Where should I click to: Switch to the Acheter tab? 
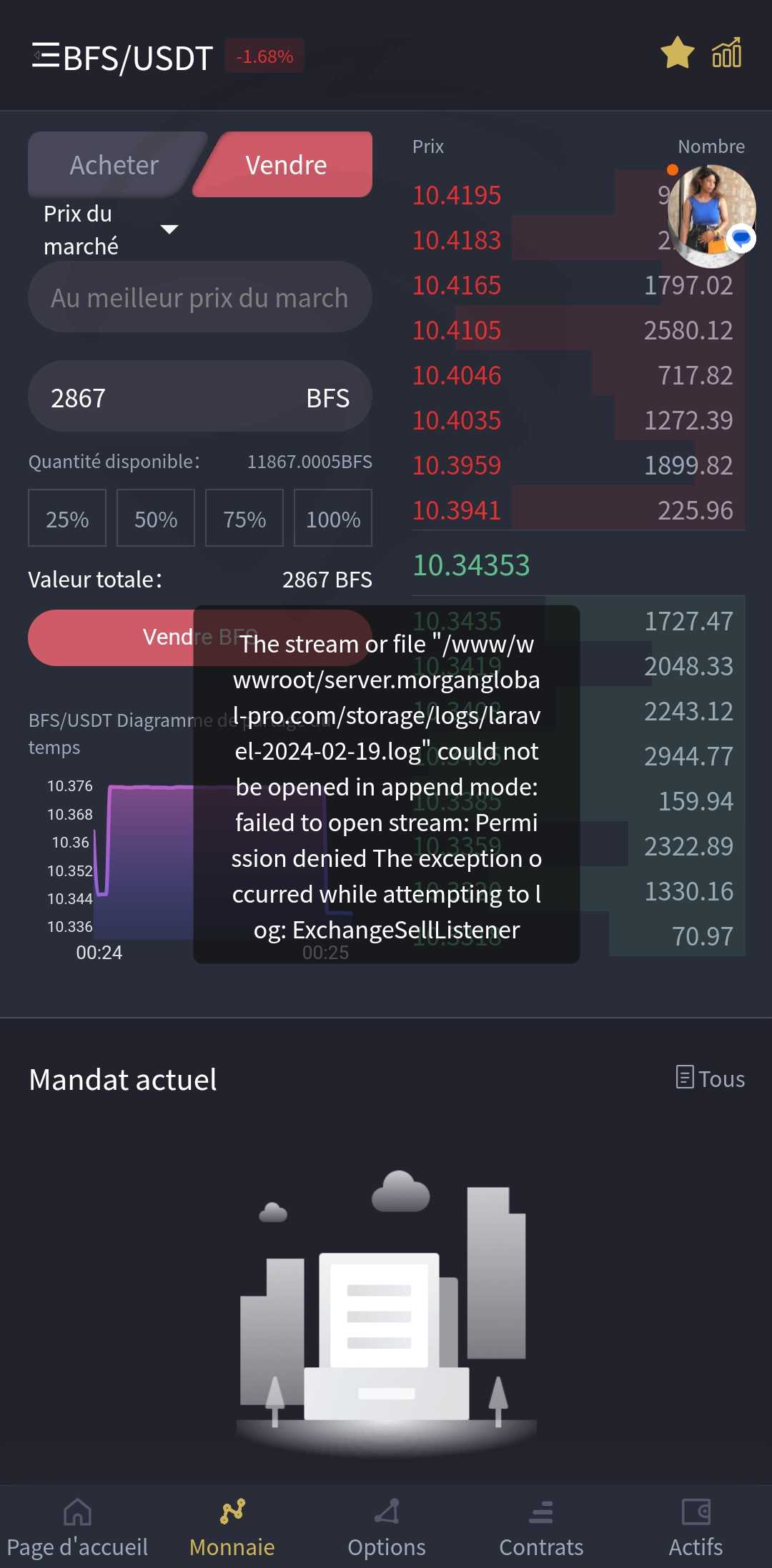tap(114, 165)
